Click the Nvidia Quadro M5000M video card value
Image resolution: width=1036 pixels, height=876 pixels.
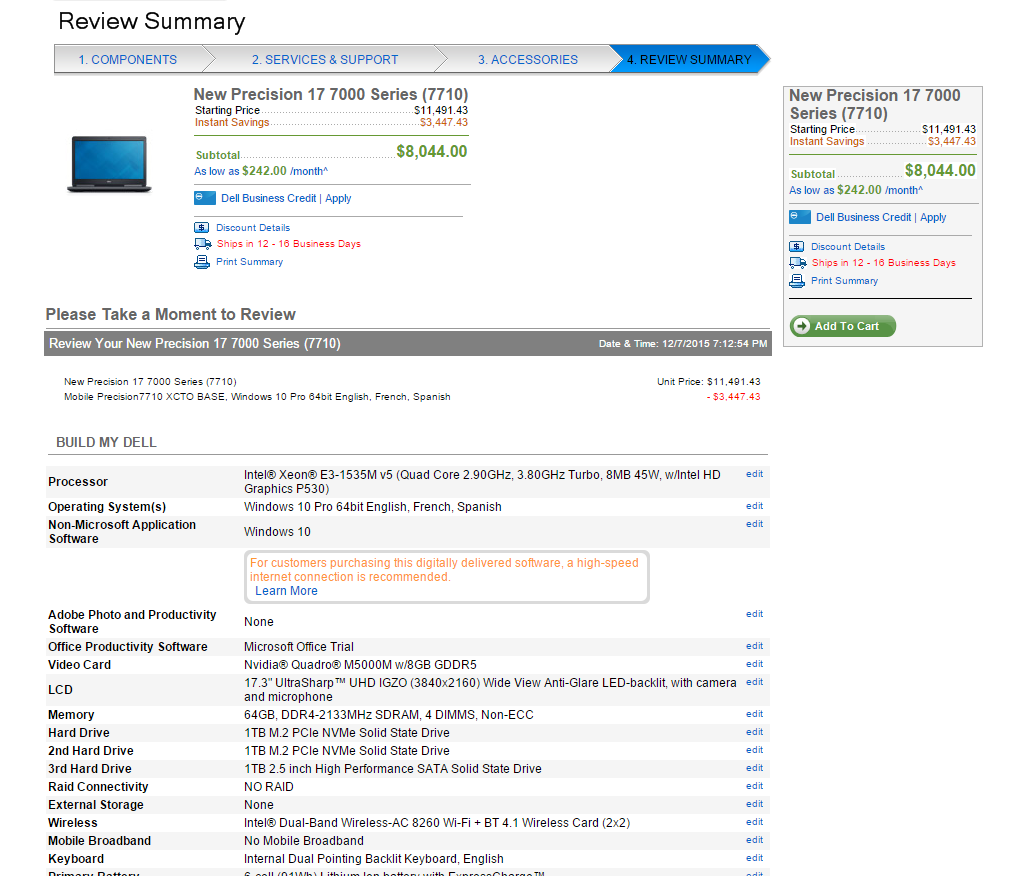tap(360, 665)
